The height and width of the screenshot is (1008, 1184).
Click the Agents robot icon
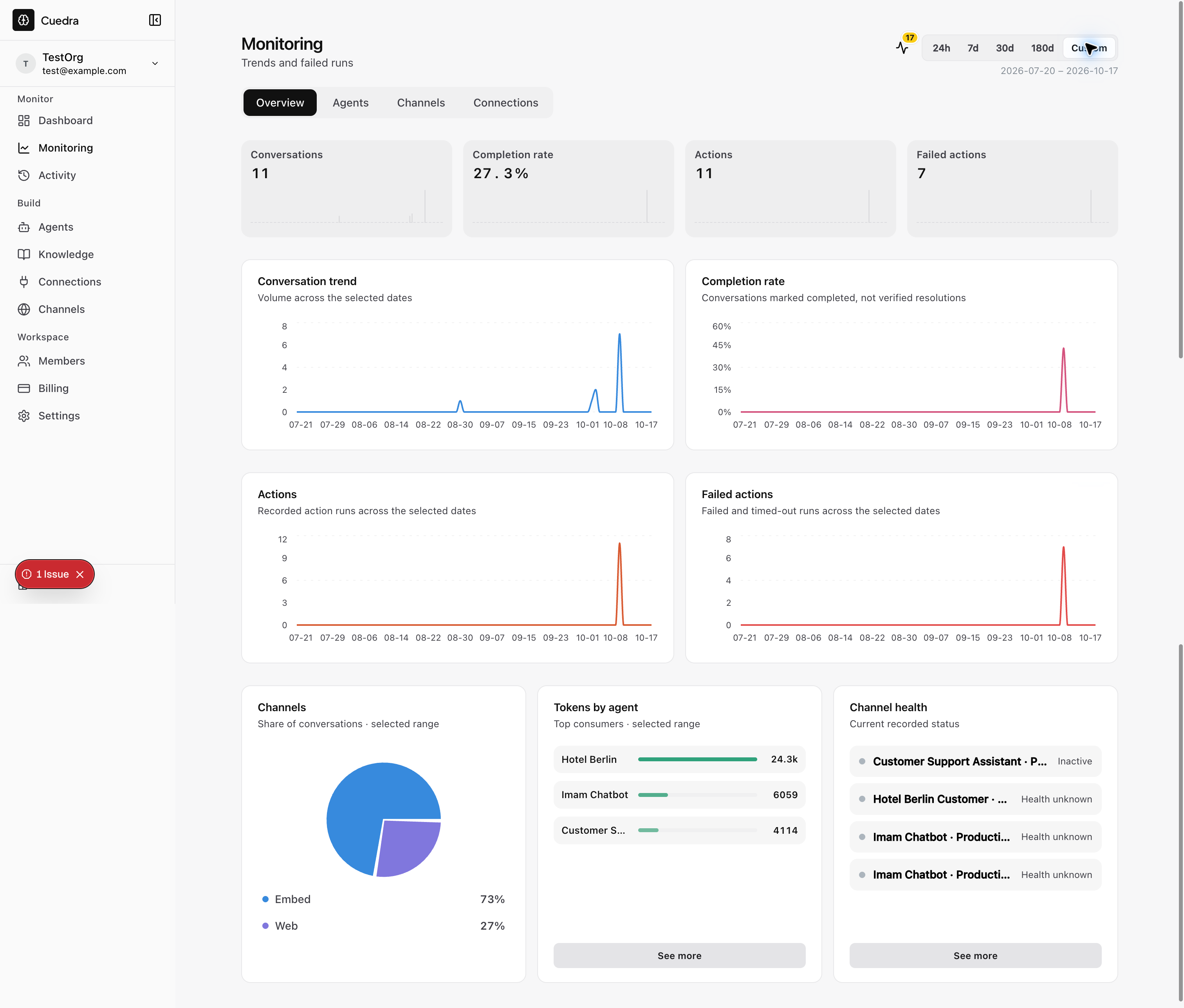tap(23, 227)
